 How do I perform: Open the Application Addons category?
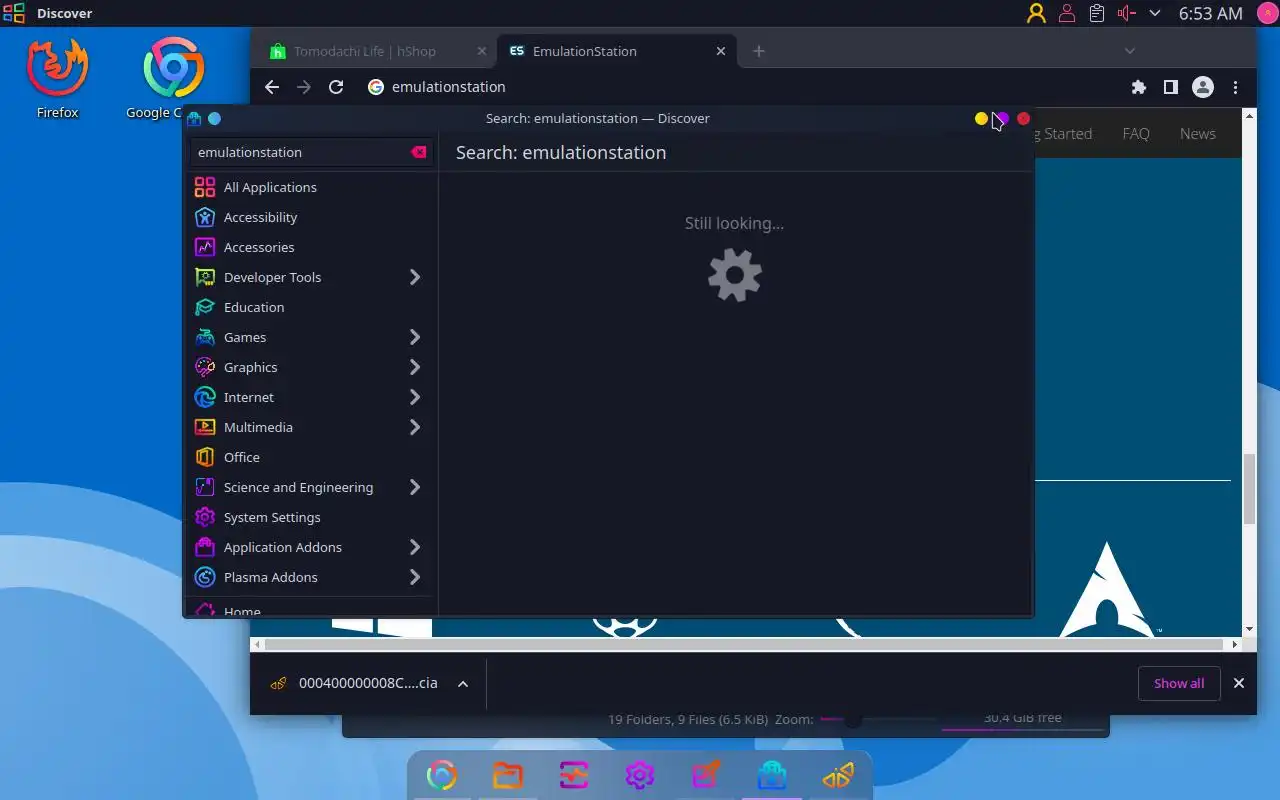(x=311, y=547)
